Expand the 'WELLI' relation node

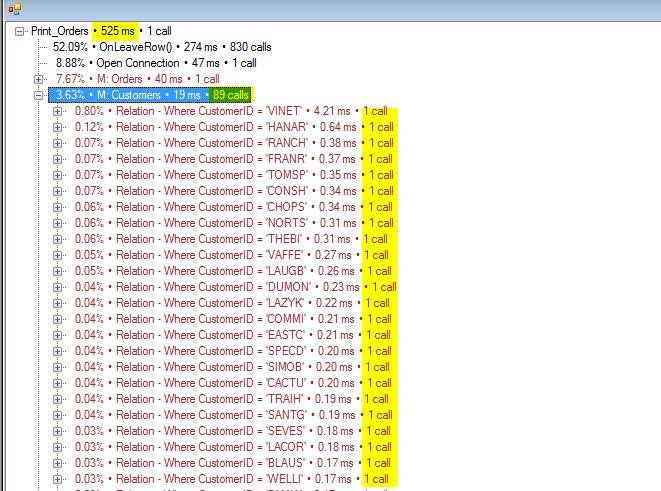pyautogui.click(x=57, y=480)
